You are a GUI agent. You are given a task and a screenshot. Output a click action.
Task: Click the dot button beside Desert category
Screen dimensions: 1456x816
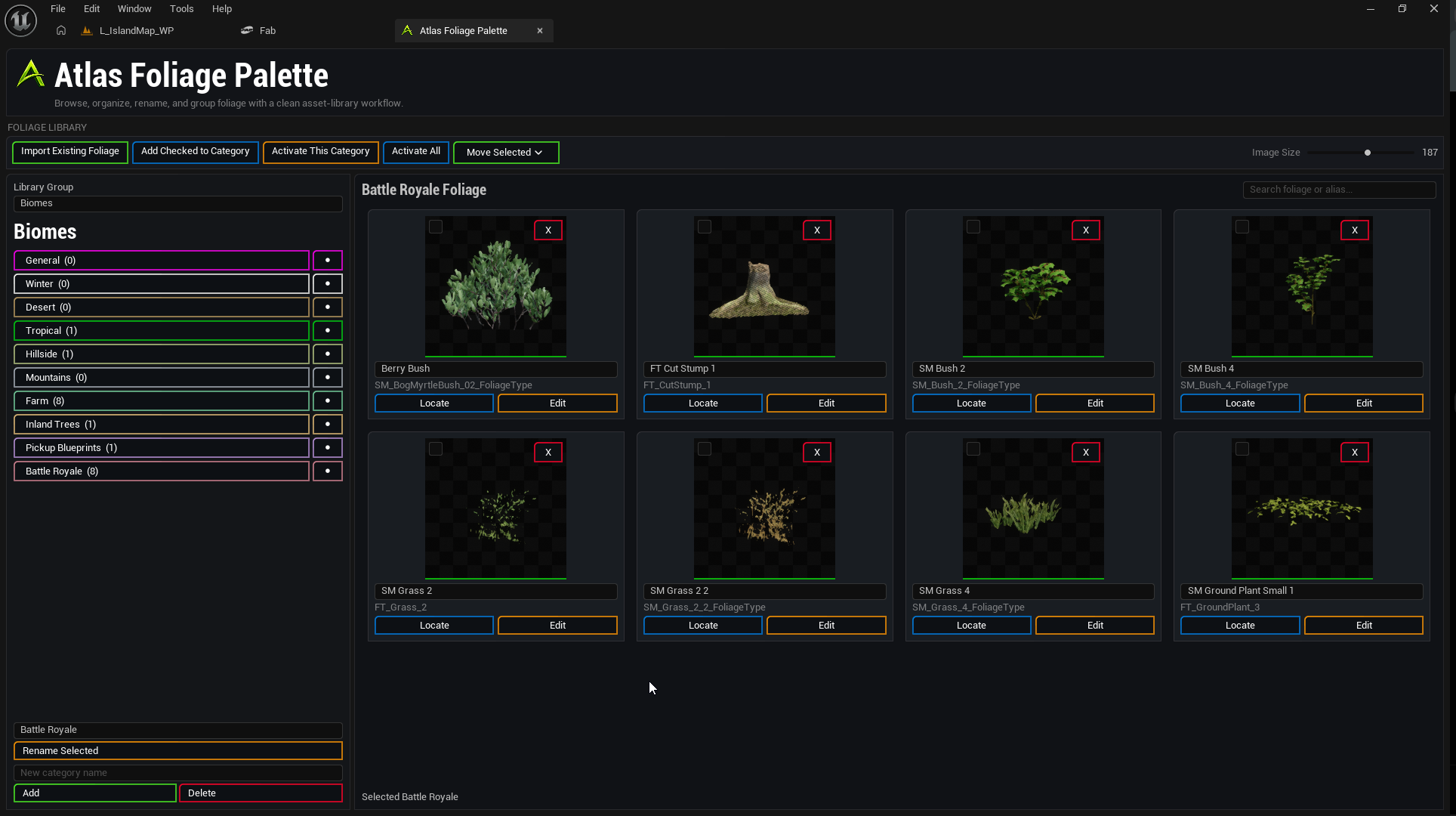(328, 307)
